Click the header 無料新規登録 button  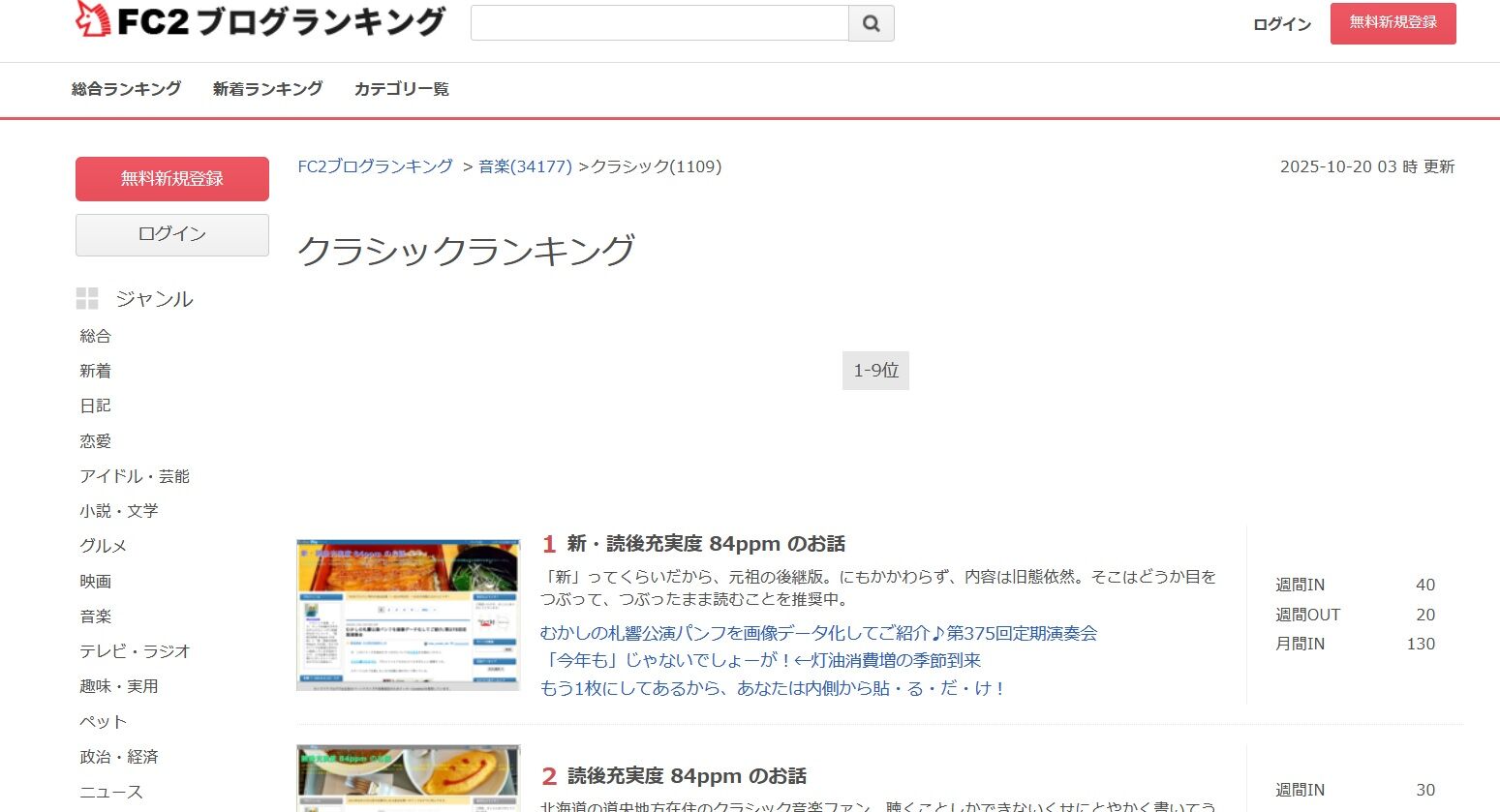click(x=1393, y=23)
